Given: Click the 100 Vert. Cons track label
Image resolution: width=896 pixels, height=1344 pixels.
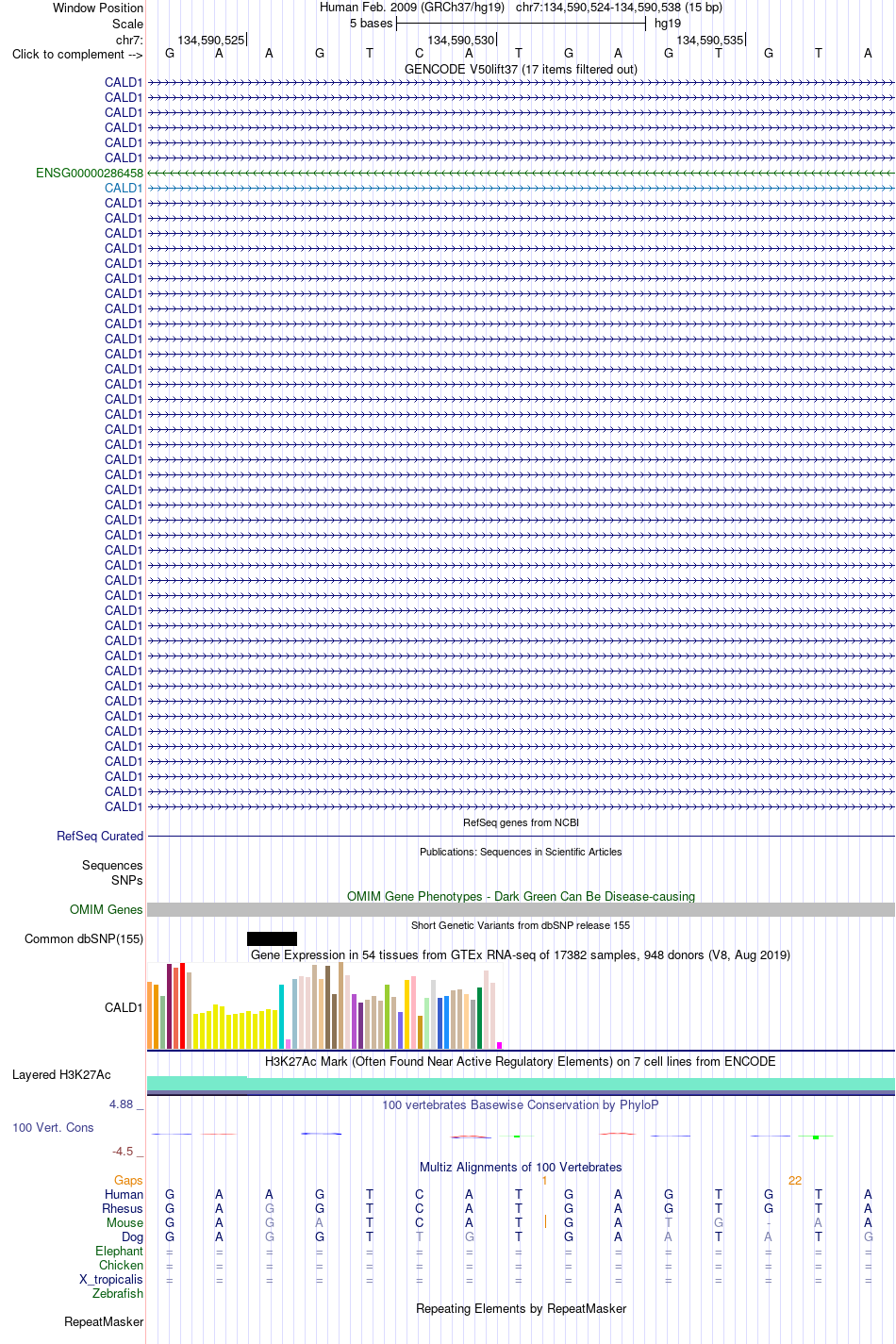Looking at the screenshot, I should click(x=53, y=1127).
